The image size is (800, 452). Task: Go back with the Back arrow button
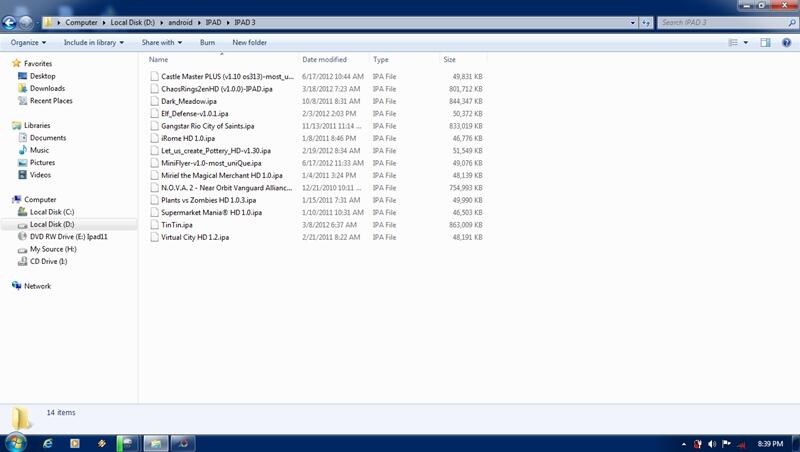9,22
